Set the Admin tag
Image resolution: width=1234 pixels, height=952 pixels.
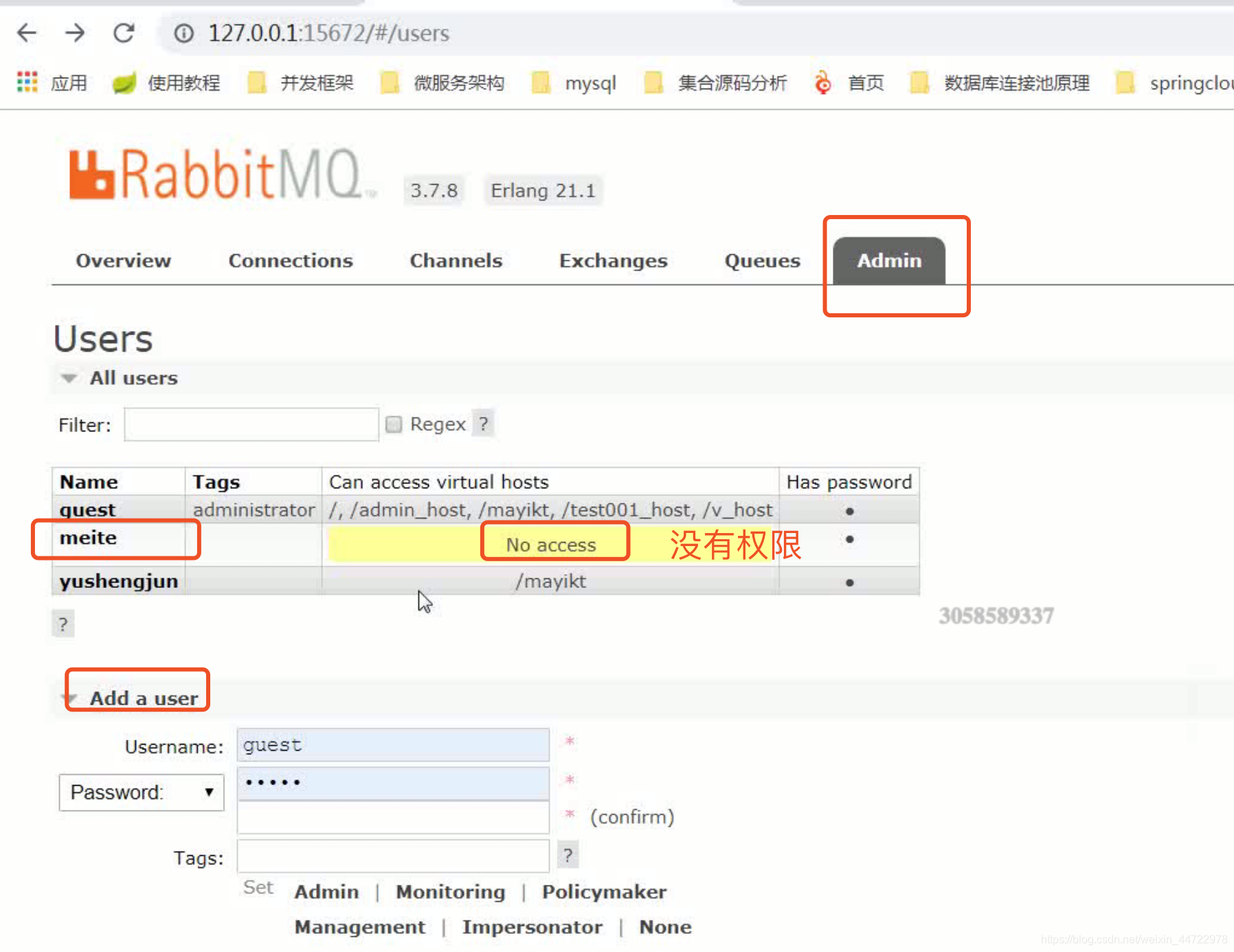click(326, 892)
